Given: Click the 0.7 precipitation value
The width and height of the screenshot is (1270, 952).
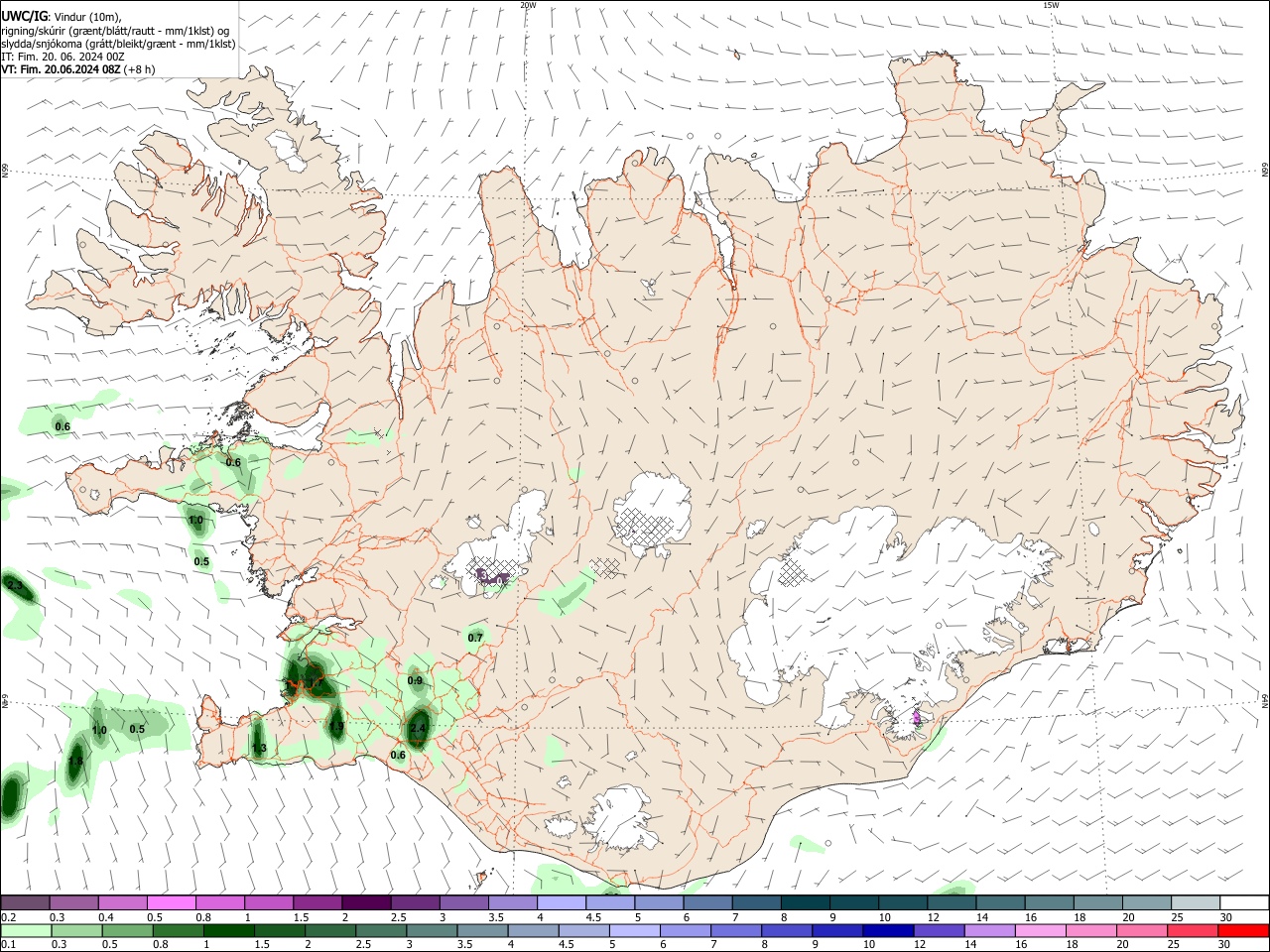Looking at the screenshot, I should 475,637.
